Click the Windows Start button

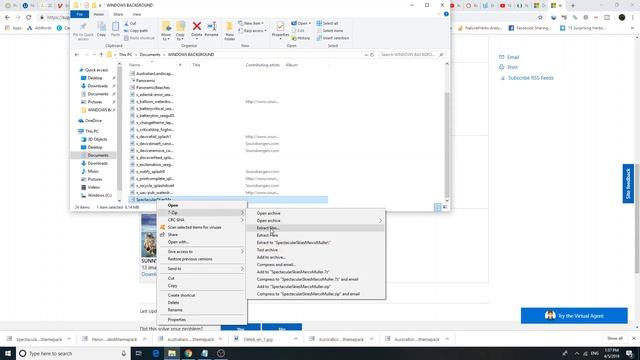8,353
